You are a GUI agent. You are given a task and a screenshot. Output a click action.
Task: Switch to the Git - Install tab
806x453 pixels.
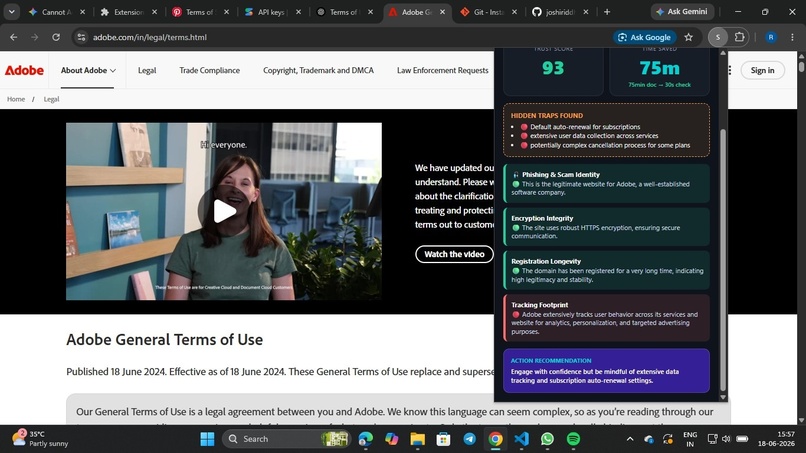click(x=488, y=12)
